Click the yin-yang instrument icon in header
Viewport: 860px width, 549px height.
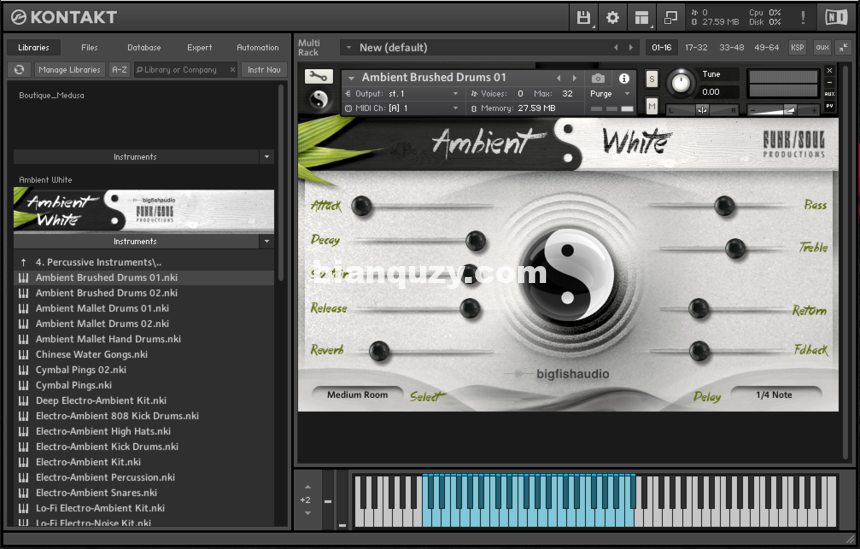[x=319, y=99]
